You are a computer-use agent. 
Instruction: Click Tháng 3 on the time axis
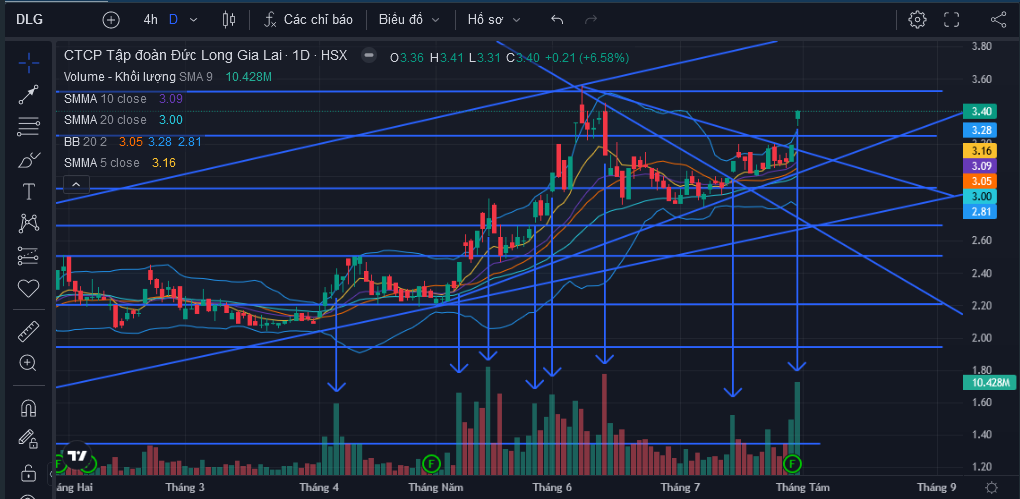point(185,487)
